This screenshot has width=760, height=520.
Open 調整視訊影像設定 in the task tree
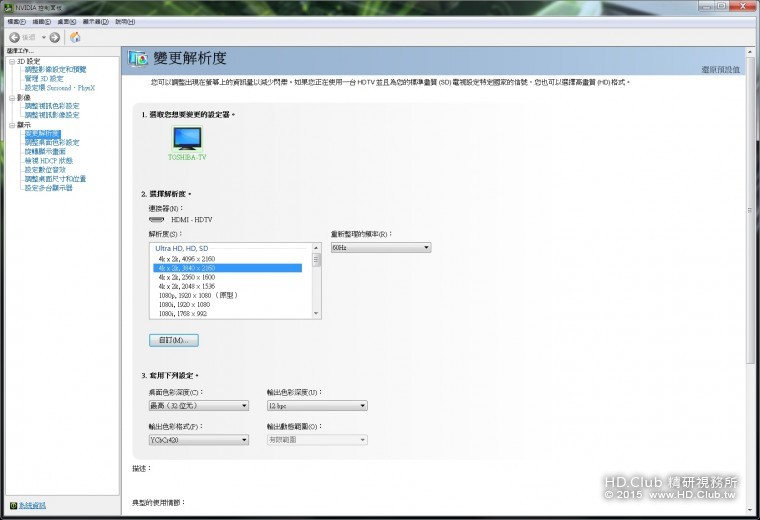pos(52,115)
